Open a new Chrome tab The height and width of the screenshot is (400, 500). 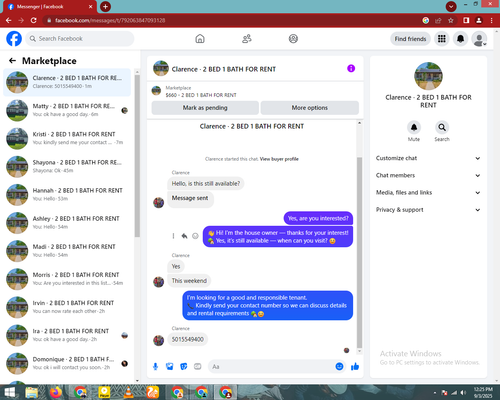(105, 6)
